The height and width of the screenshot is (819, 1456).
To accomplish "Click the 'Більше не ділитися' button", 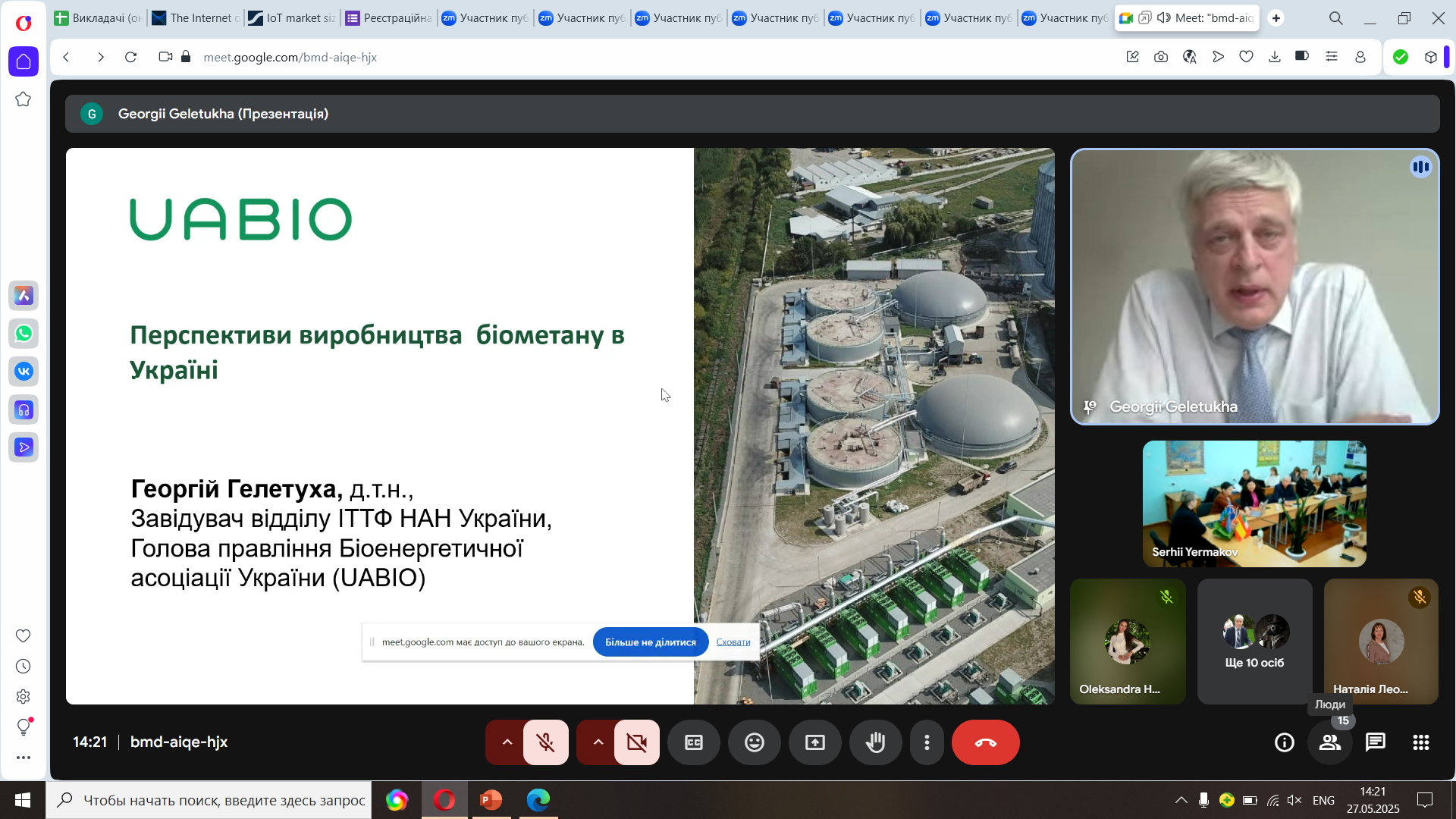I will [x=650, y=642].
